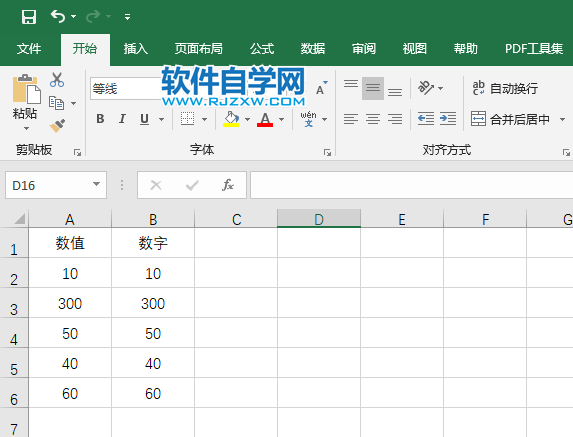Open the 帮助 tab
This screenshot has height=437, width=573.
466,49
